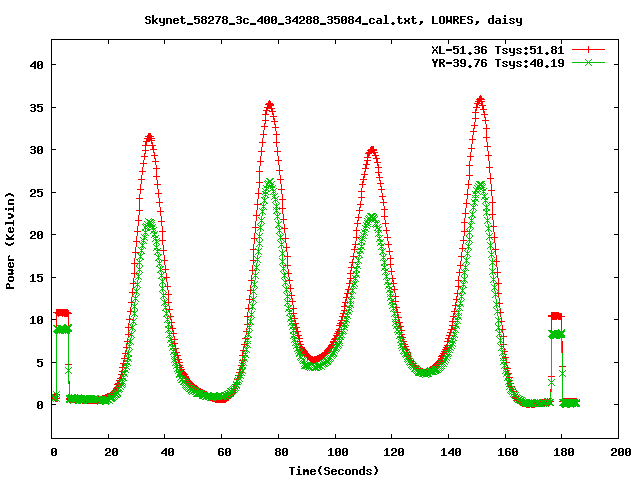Viewport: 640px width, 480px height.
Task: Click the XL-51.36 Tsys:51.81 legend entry
Action: pyautogui.click(x=498, y=50)
